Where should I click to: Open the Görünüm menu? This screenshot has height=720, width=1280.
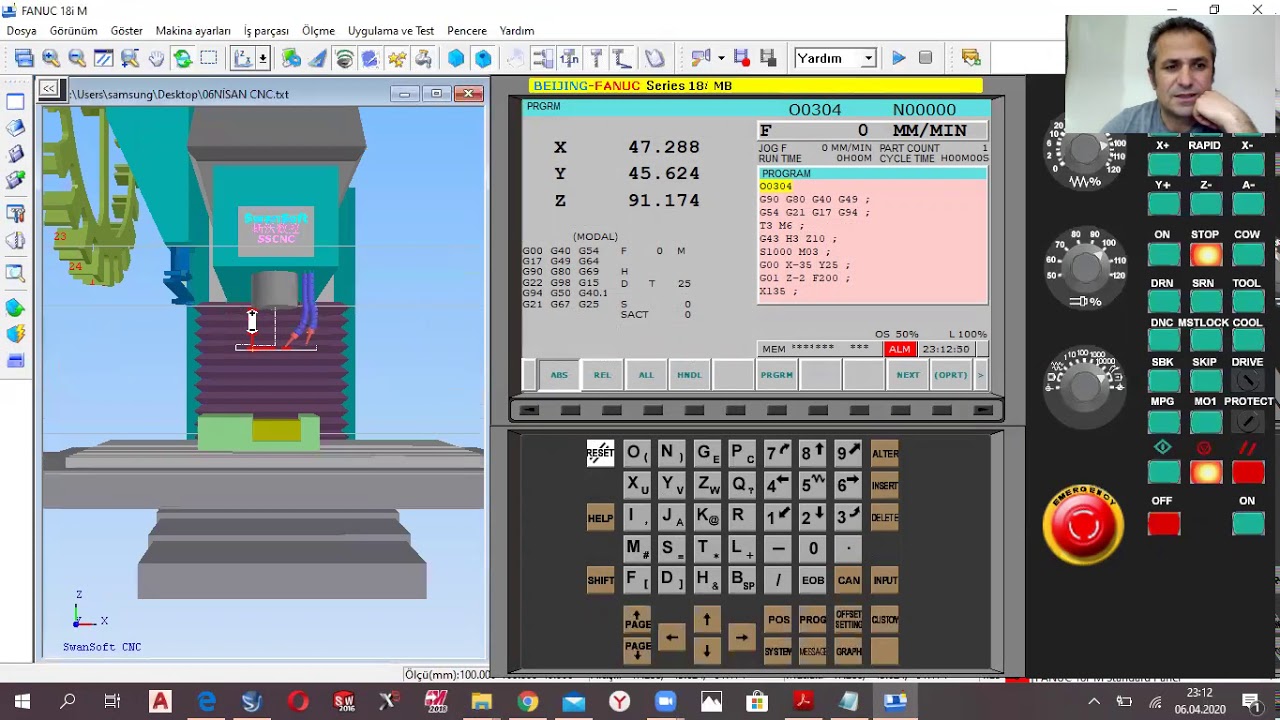coord(74,31)
